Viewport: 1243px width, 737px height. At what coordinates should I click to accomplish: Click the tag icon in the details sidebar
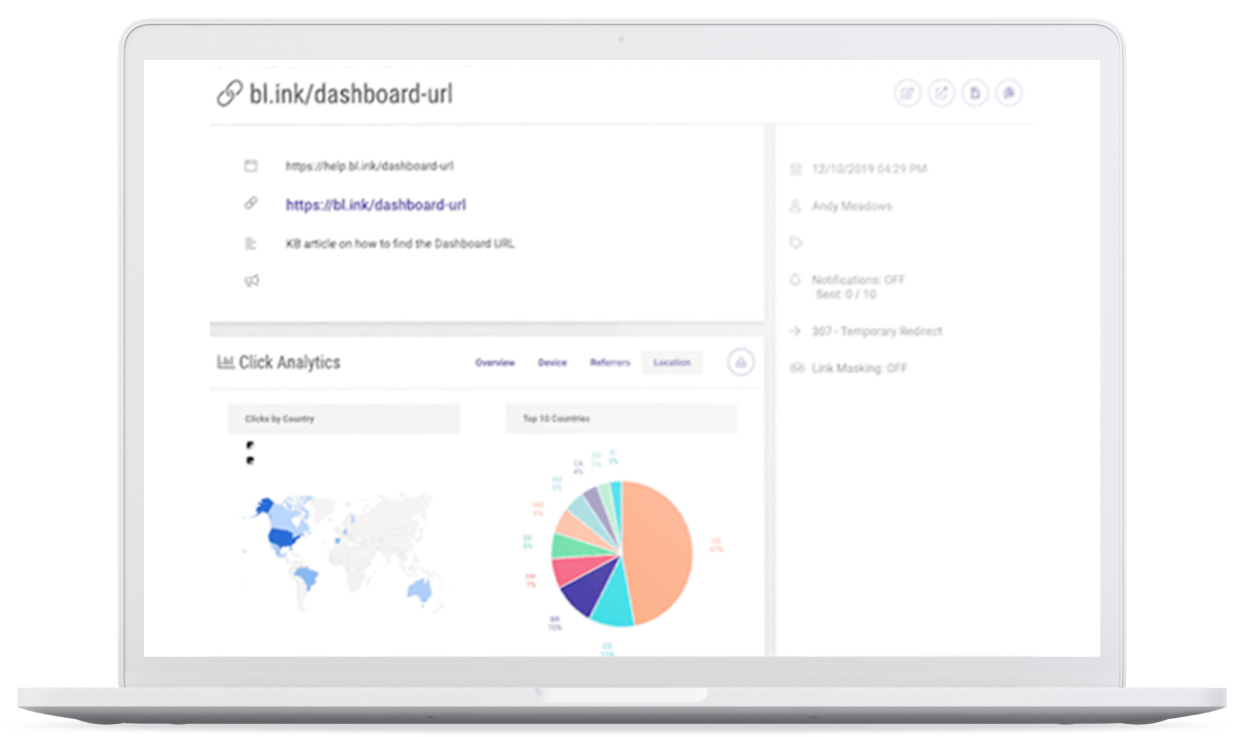(x=796, y=242)
